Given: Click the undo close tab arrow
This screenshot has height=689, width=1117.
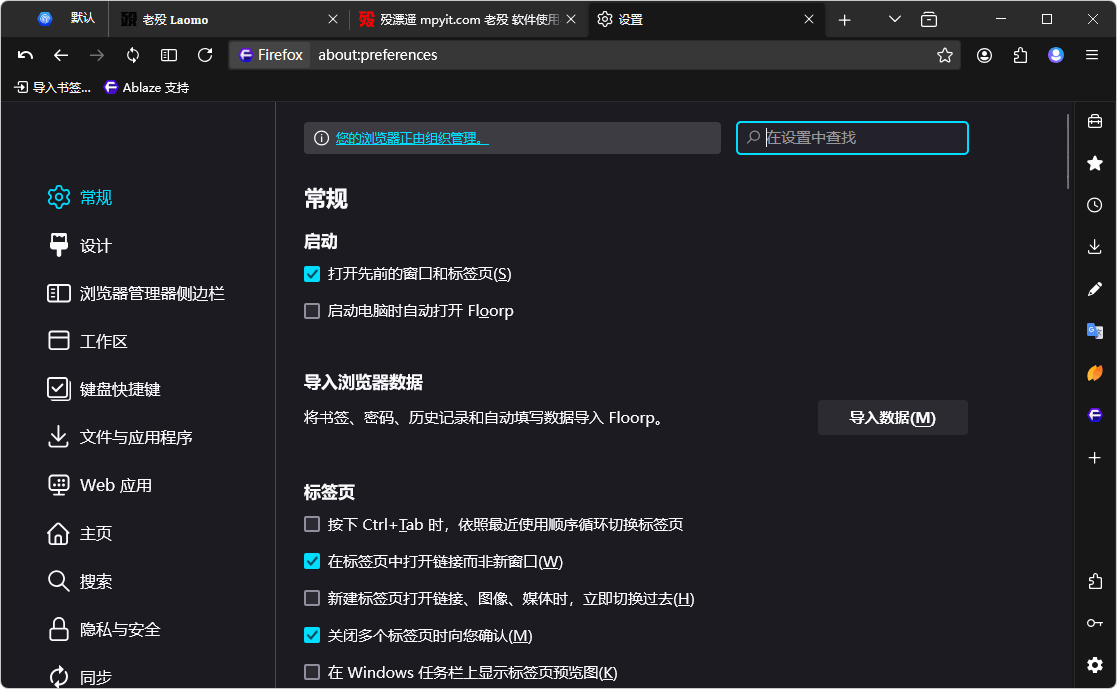Looking at the screenshot, I should [x=26, y=55].
